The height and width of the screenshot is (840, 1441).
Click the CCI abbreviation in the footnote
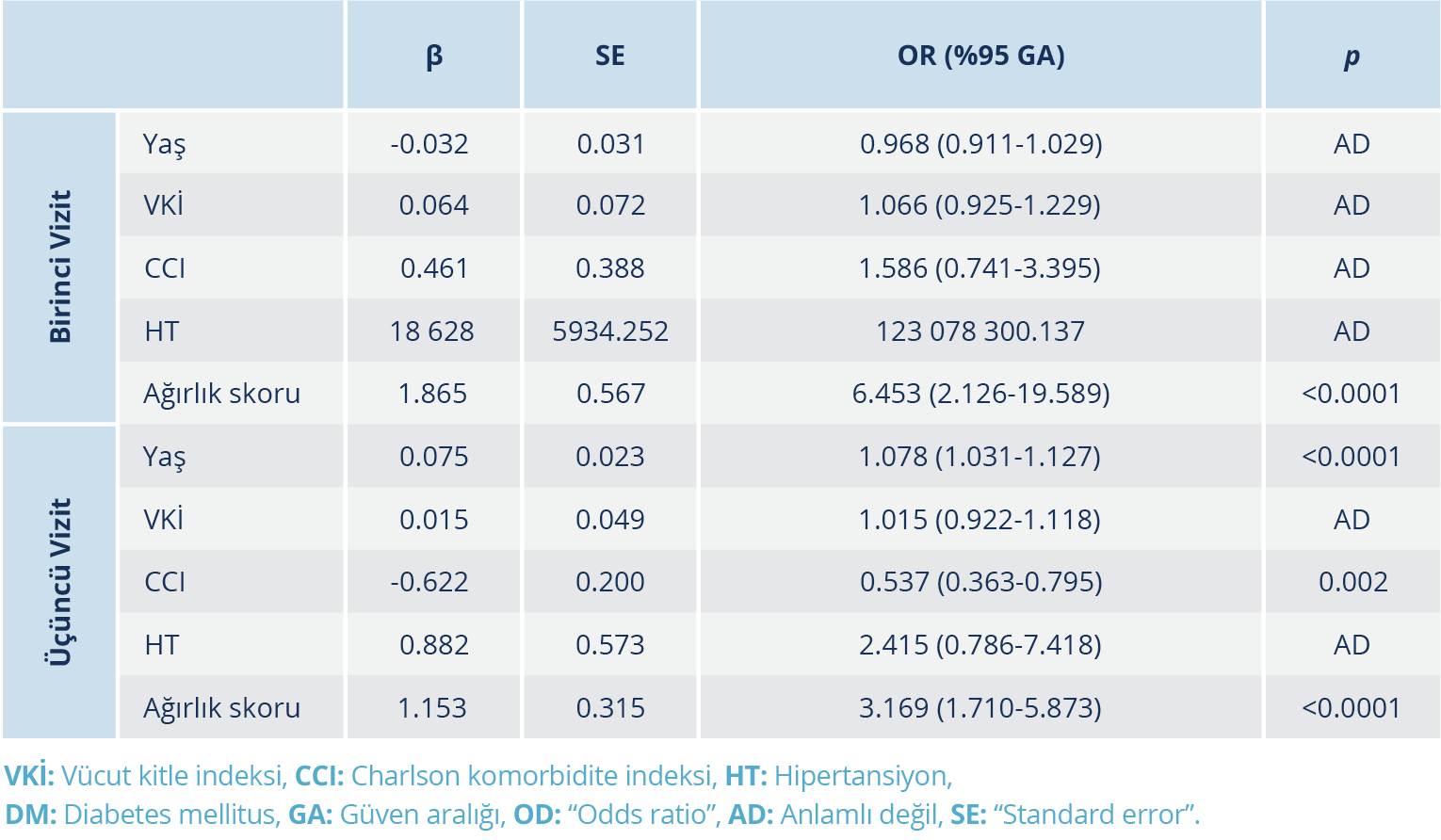point(319,776)
